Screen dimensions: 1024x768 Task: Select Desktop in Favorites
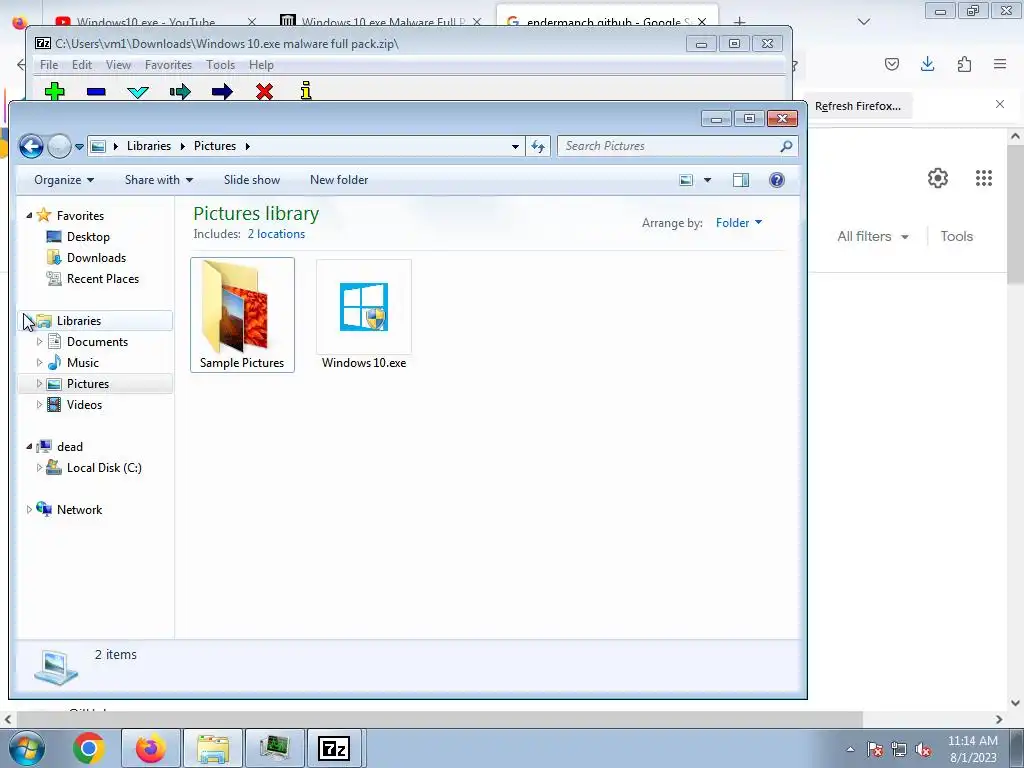[x=88, y=236]
